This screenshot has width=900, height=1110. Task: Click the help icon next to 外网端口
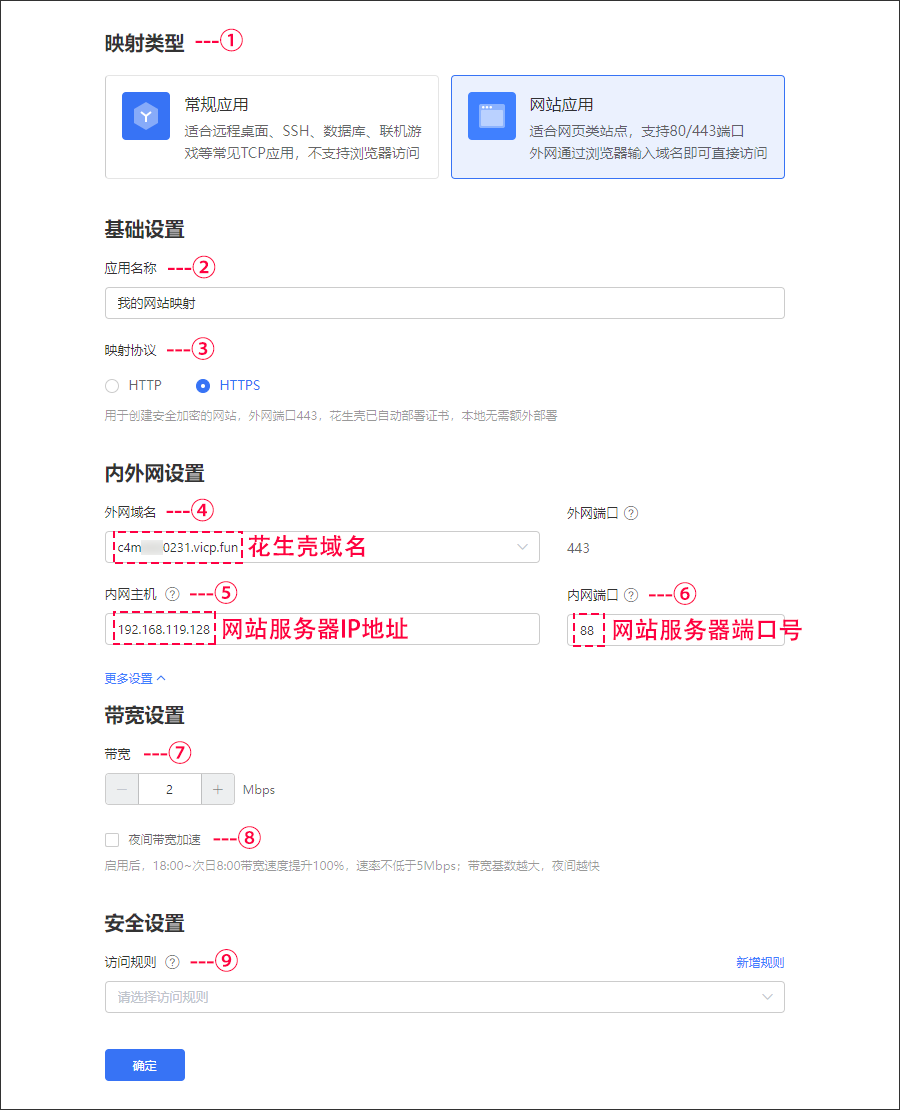pyautogui.click(x=631, y=513)
